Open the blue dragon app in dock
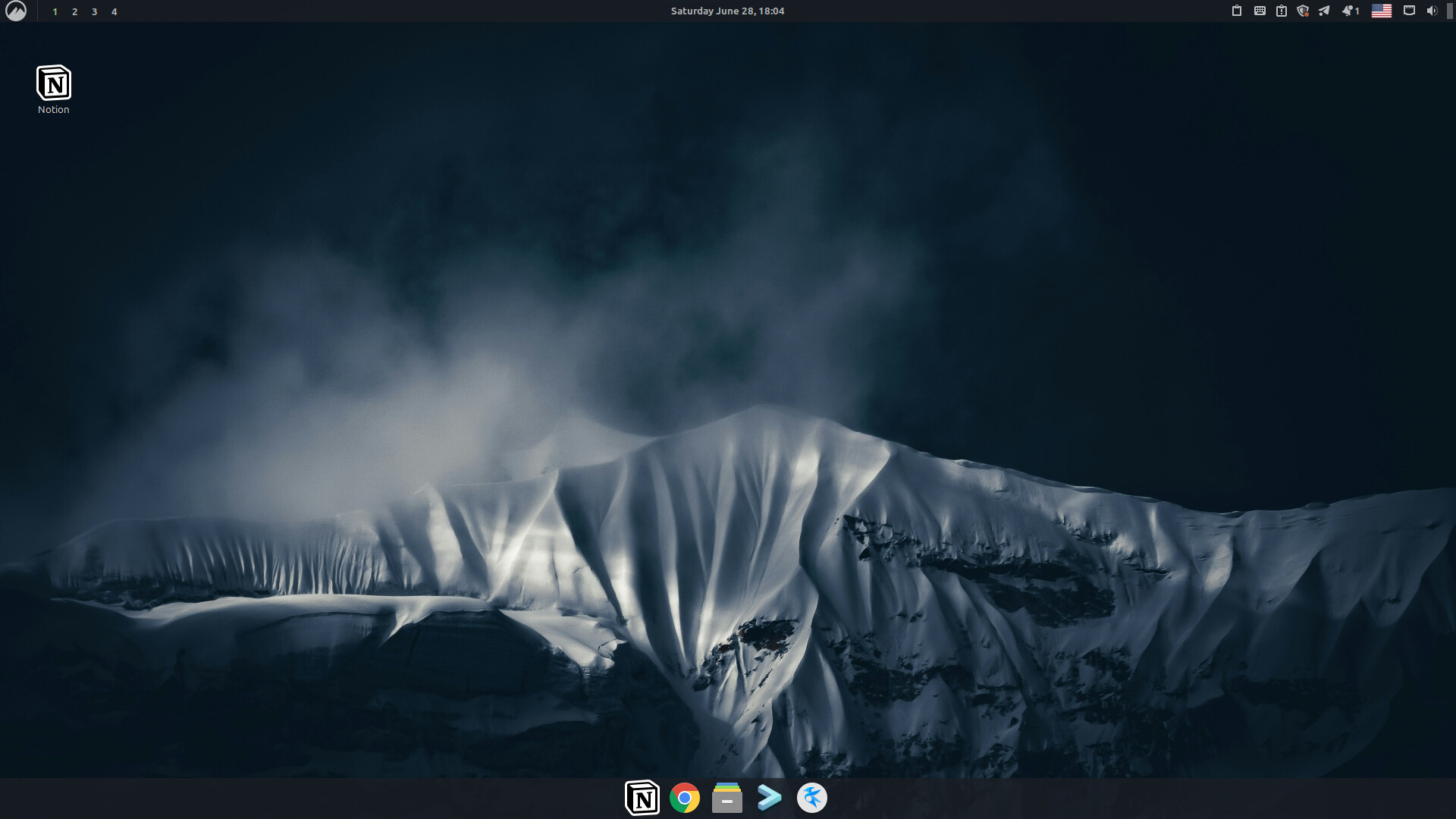The height and width of the screenshot is (819, 1456). (811, 798)
